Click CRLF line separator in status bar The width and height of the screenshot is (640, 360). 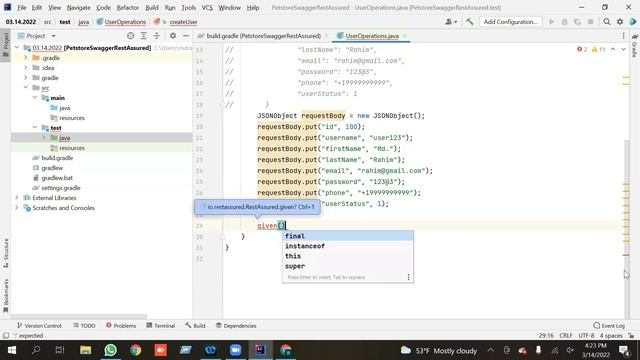click(566, 336)
